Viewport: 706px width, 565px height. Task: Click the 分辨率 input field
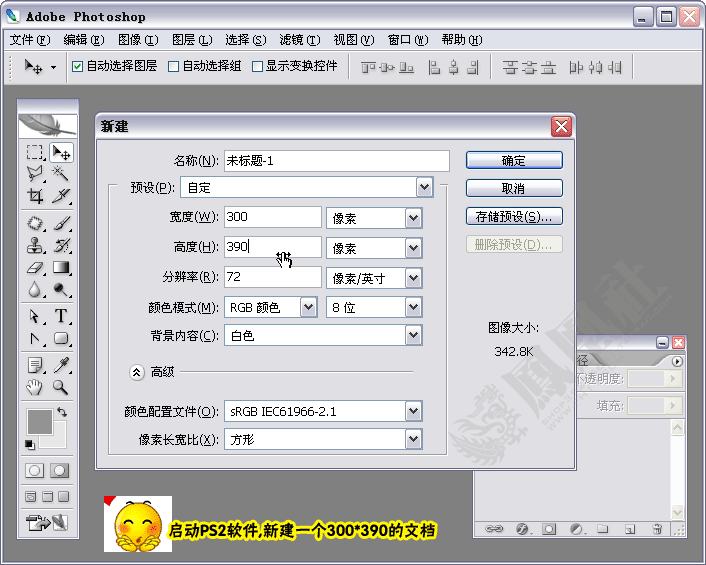point(273,277)
